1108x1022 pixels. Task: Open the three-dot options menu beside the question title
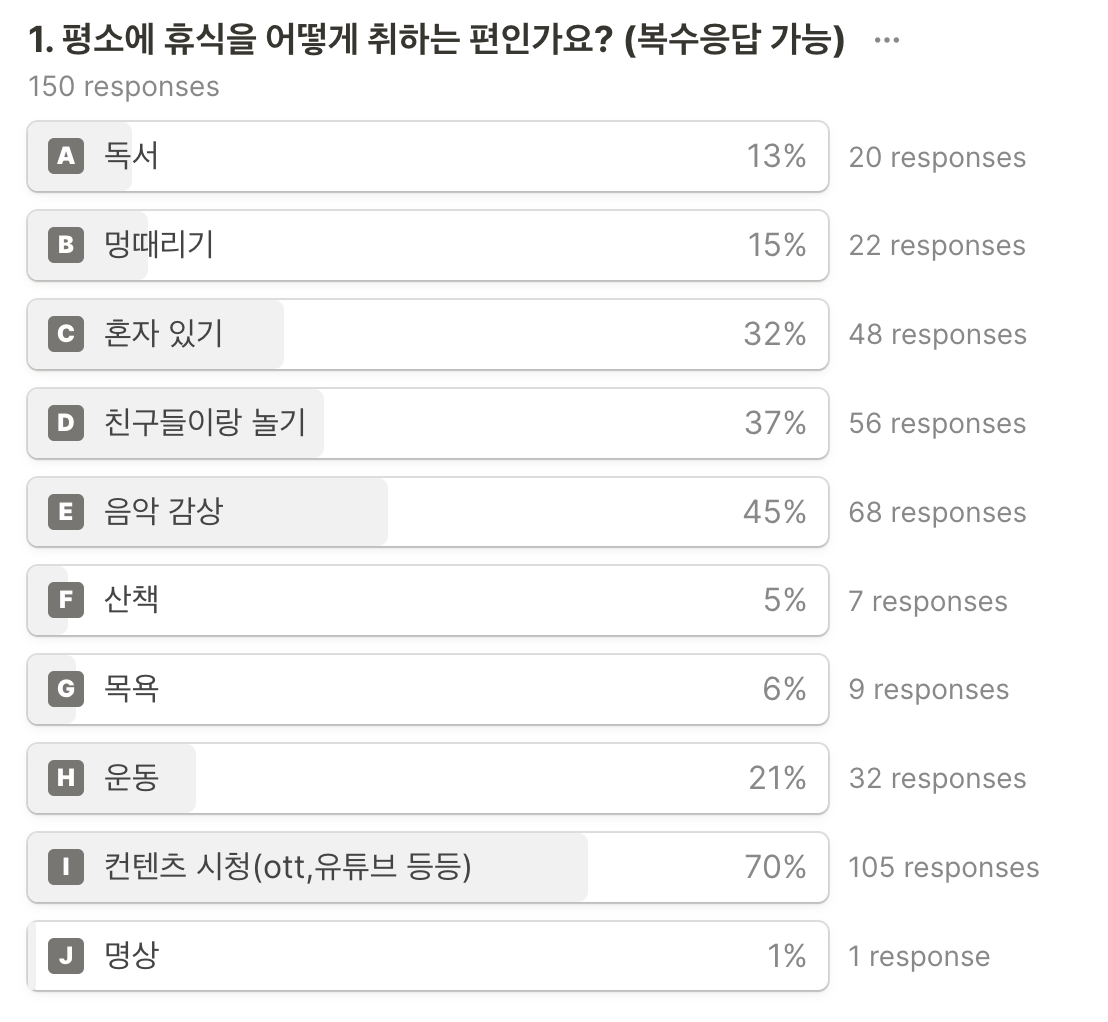coord(886,40)
